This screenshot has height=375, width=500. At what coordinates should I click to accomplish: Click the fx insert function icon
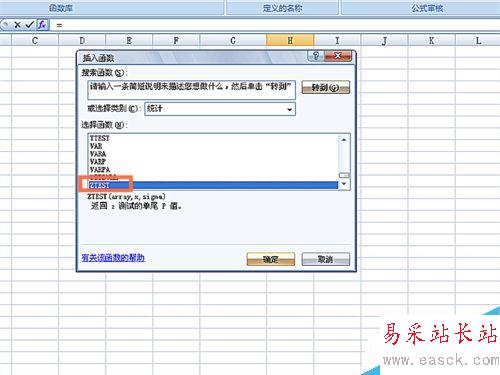point(42,24)
